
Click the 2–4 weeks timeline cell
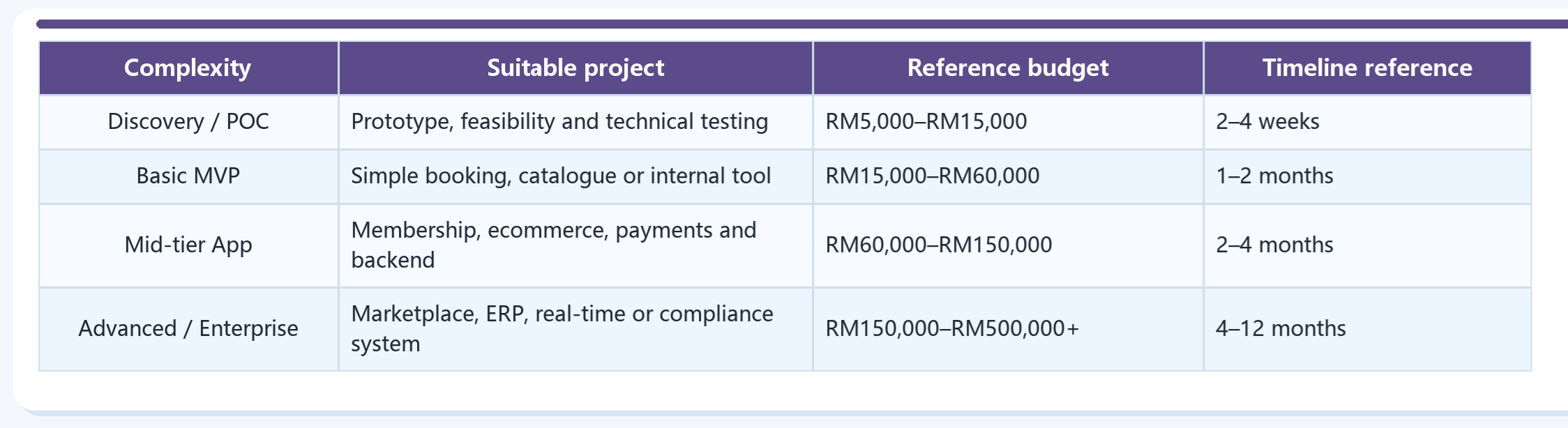1367,121
